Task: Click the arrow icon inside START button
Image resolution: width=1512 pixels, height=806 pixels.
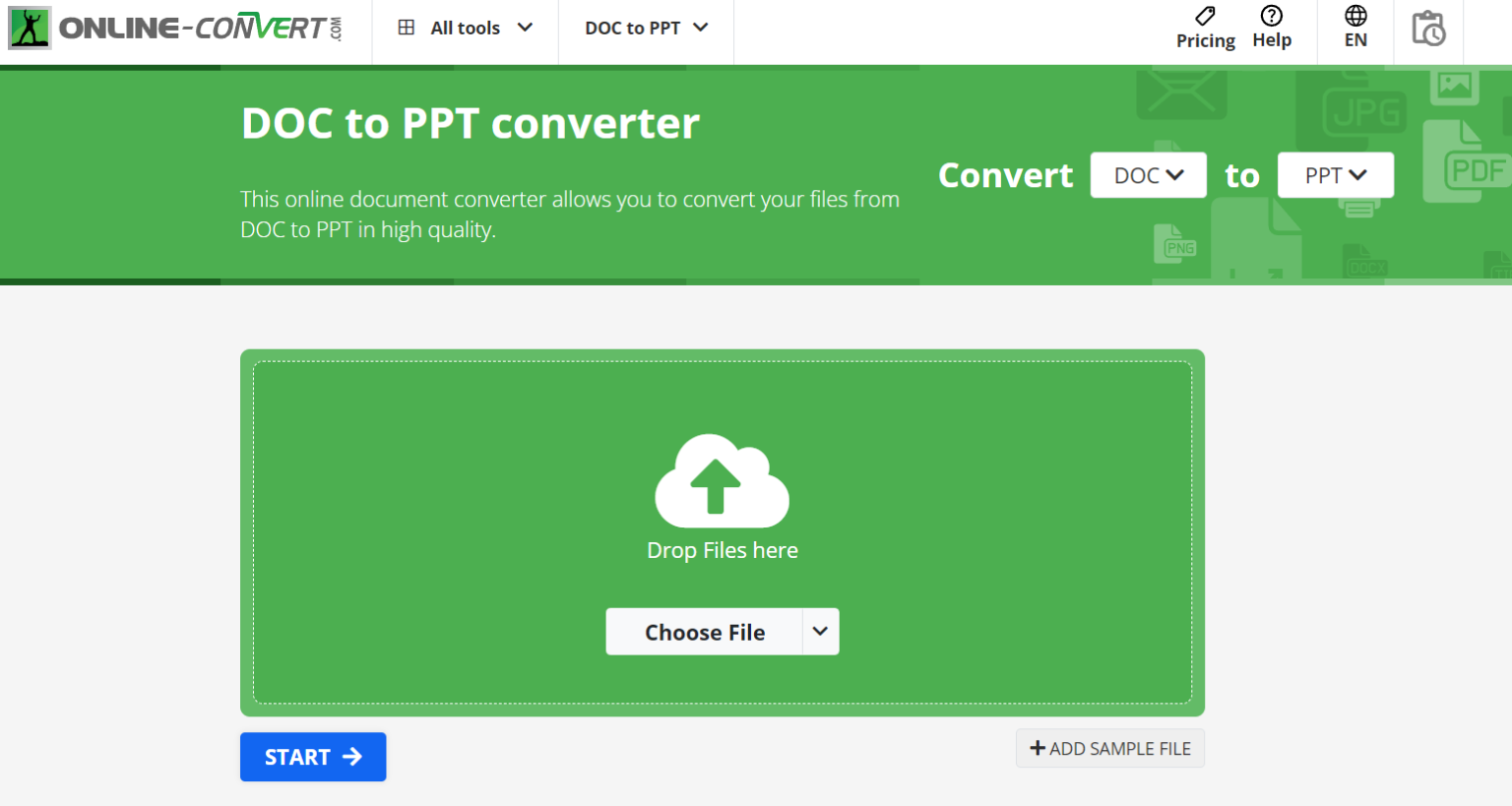Action: point(350,757)
